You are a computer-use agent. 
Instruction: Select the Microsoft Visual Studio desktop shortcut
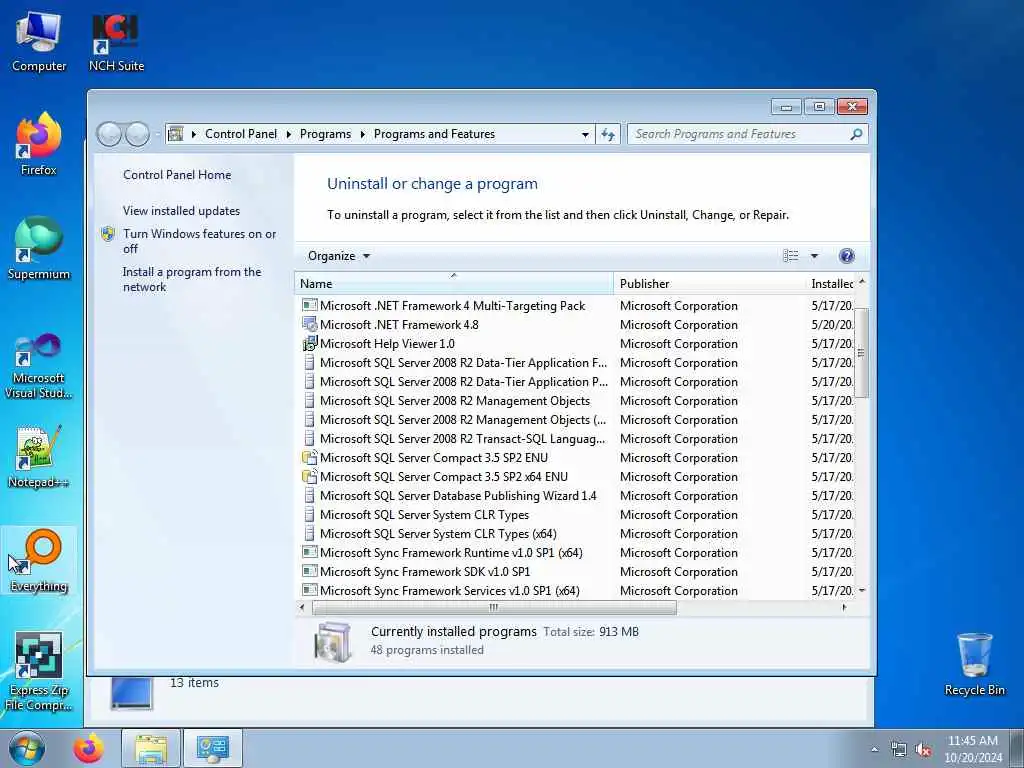click(x=39, y=366)
